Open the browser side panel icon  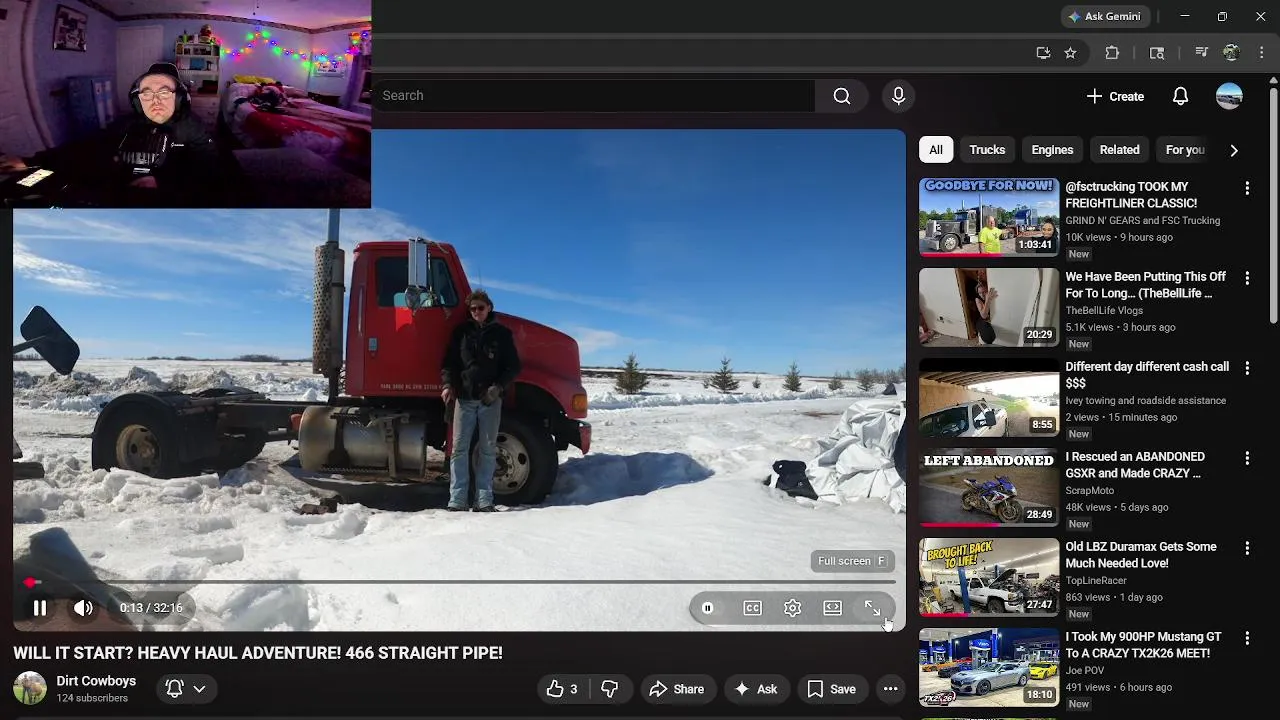1157,53
